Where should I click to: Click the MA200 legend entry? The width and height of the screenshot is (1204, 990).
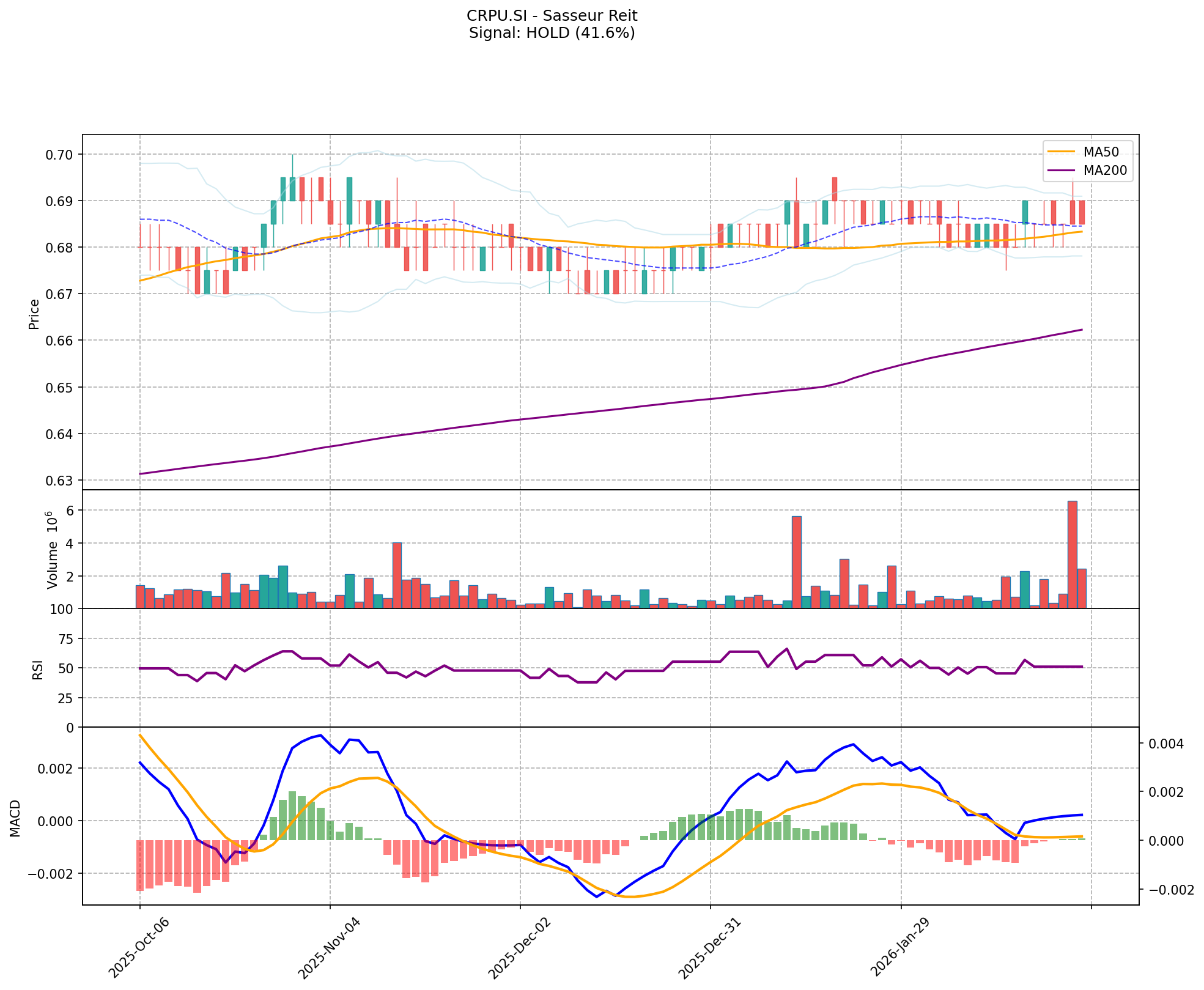[1104, 171]
